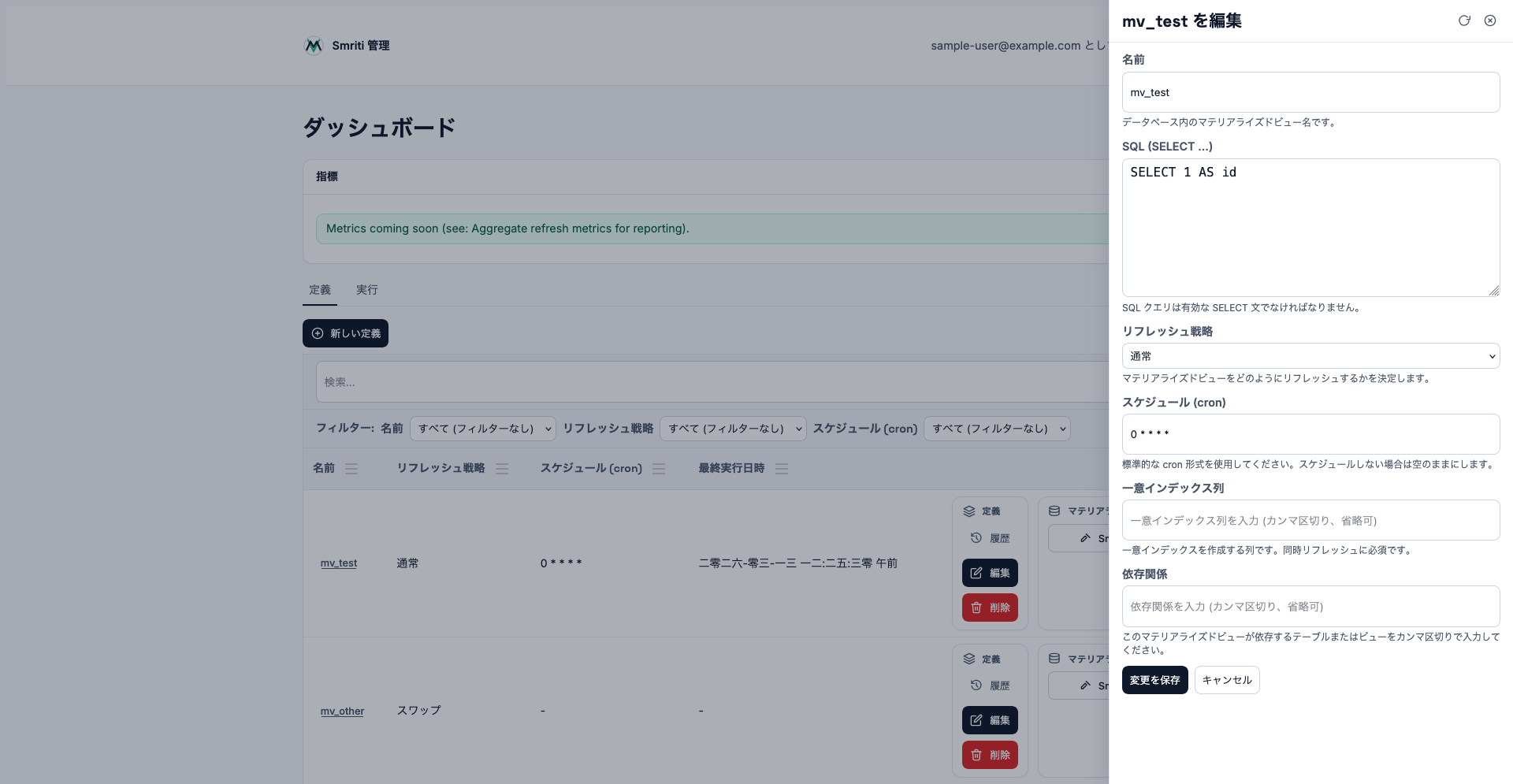This screenshot has width=1513, height=784.
Task: Click the Smriti logo icon
Action: [x=314, y=46]
